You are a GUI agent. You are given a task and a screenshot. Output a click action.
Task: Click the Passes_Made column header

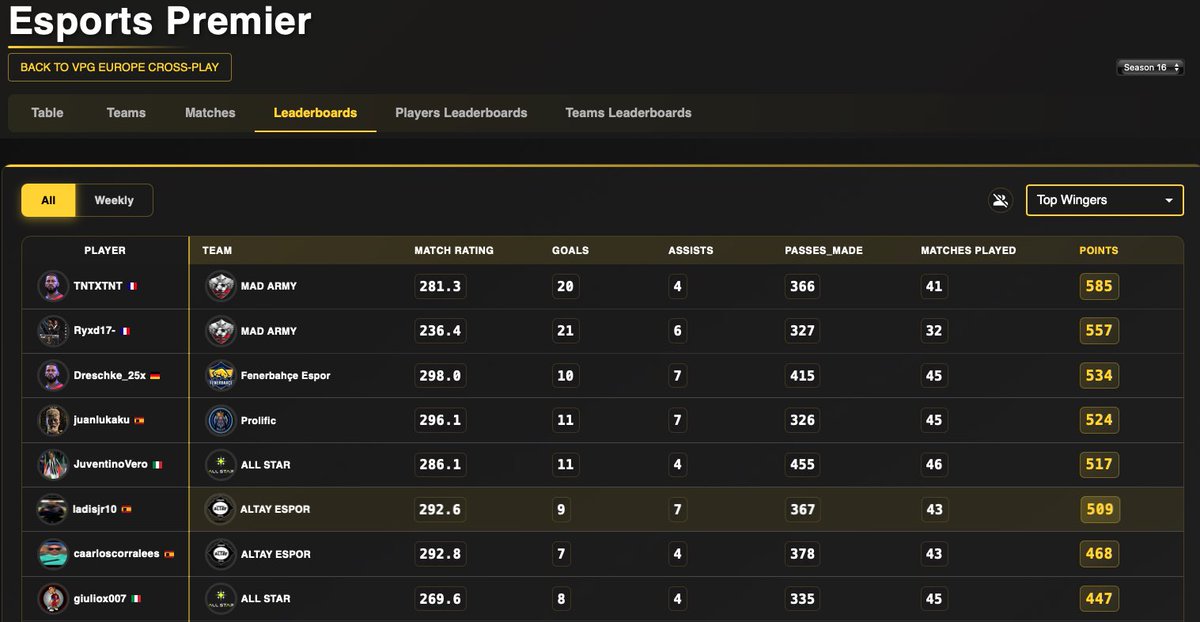click(x=824, y=250)
